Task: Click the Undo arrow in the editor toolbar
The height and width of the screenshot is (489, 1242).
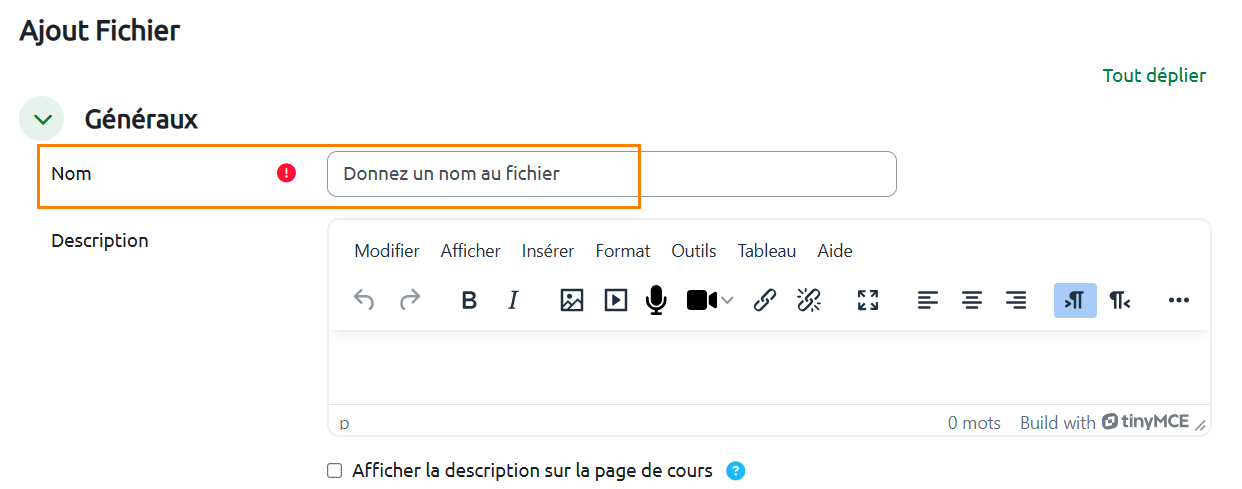Action: [x=364, y=300]
